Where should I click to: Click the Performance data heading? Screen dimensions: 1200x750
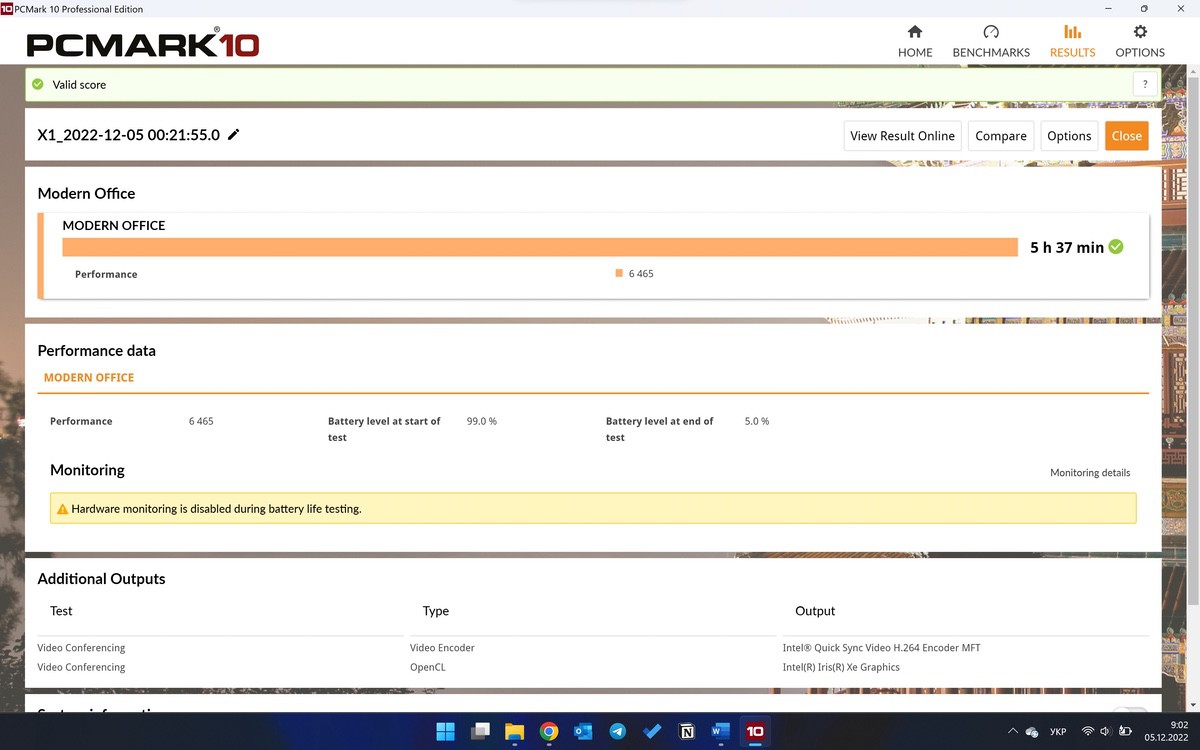click(x=96, y=351)
